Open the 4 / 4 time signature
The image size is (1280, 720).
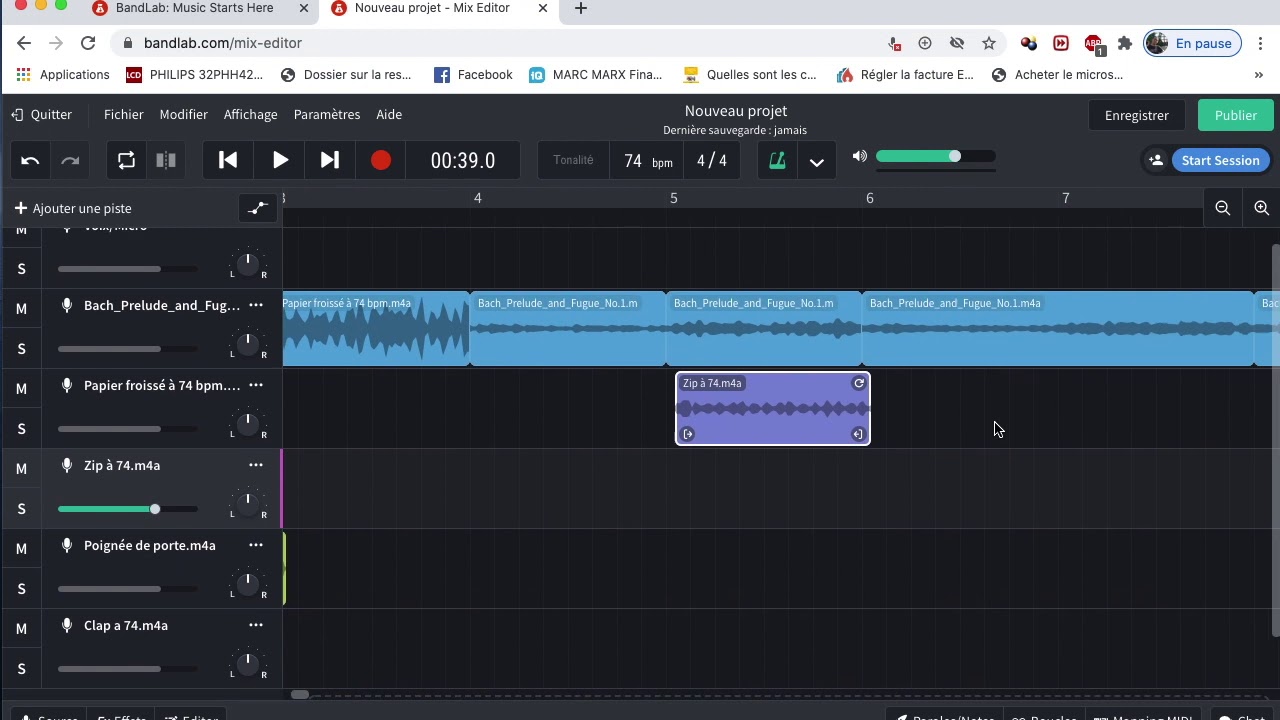click(712, 161)
